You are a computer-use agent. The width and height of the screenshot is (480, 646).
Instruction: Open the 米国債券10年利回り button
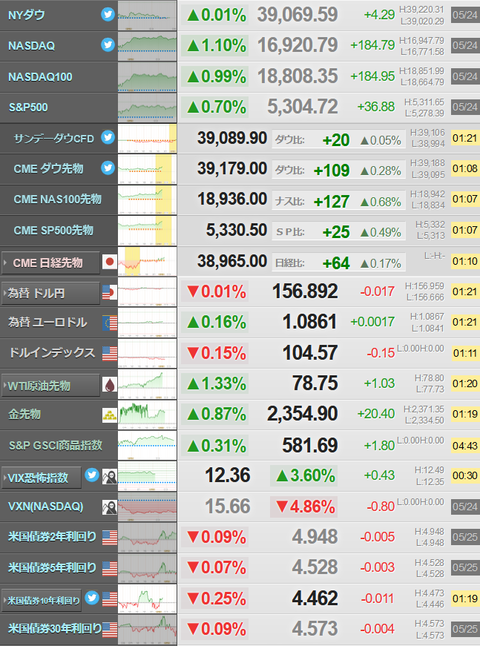41,600
